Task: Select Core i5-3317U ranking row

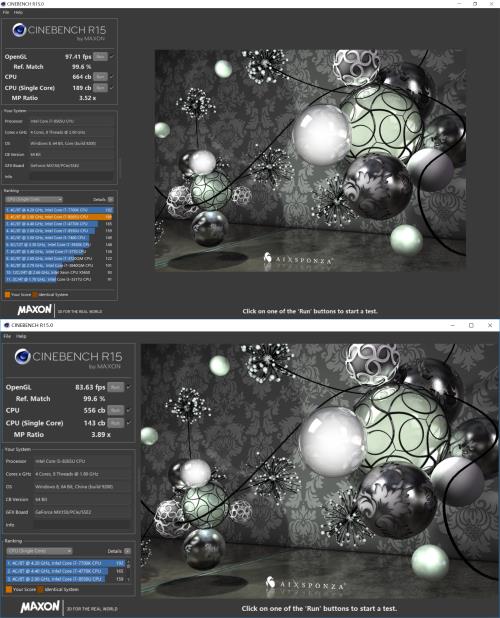Action: click(x=59, y=279)
